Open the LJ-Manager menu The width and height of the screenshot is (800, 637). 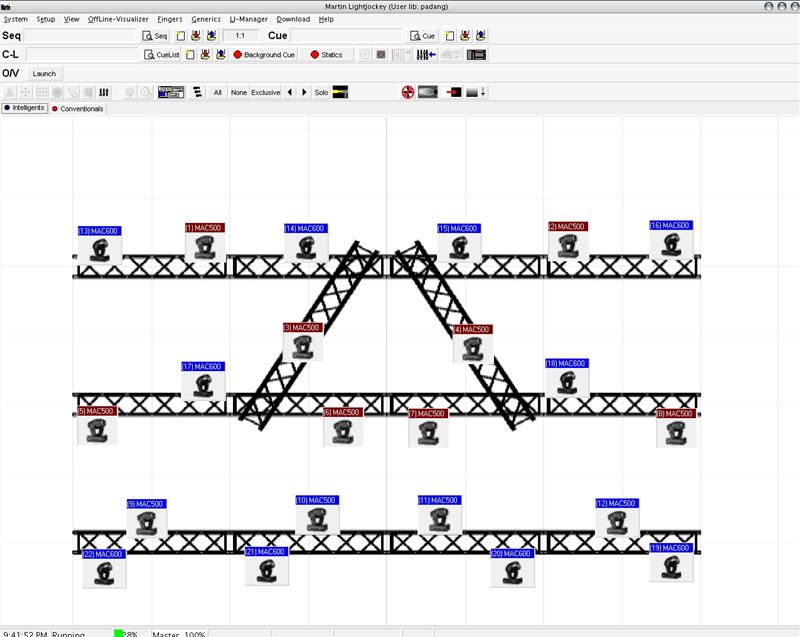point(248,19)
